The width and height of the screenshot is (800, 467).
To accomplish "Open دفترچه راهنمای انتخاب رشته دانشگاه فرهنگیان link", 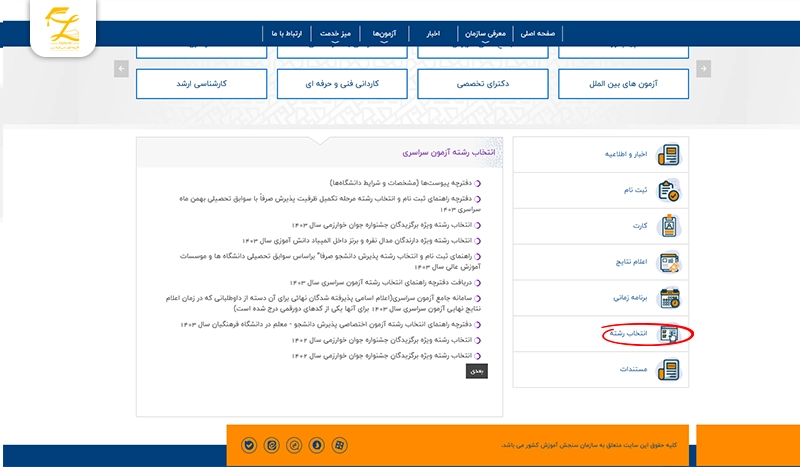I will coord(327,324).
